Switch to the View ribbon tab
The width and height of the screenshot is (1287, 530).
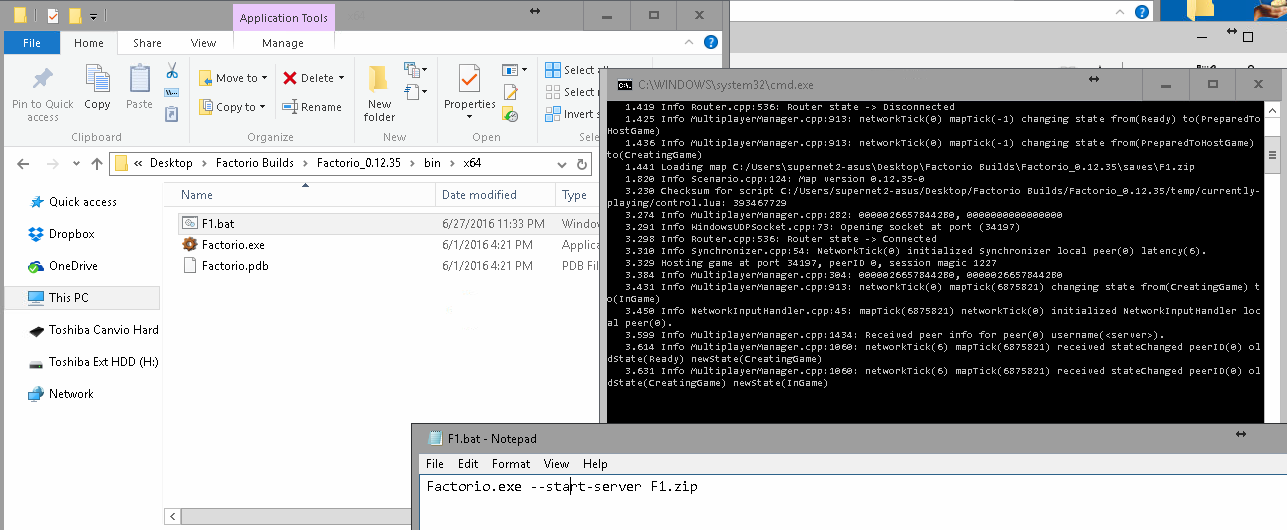(203, 43)
